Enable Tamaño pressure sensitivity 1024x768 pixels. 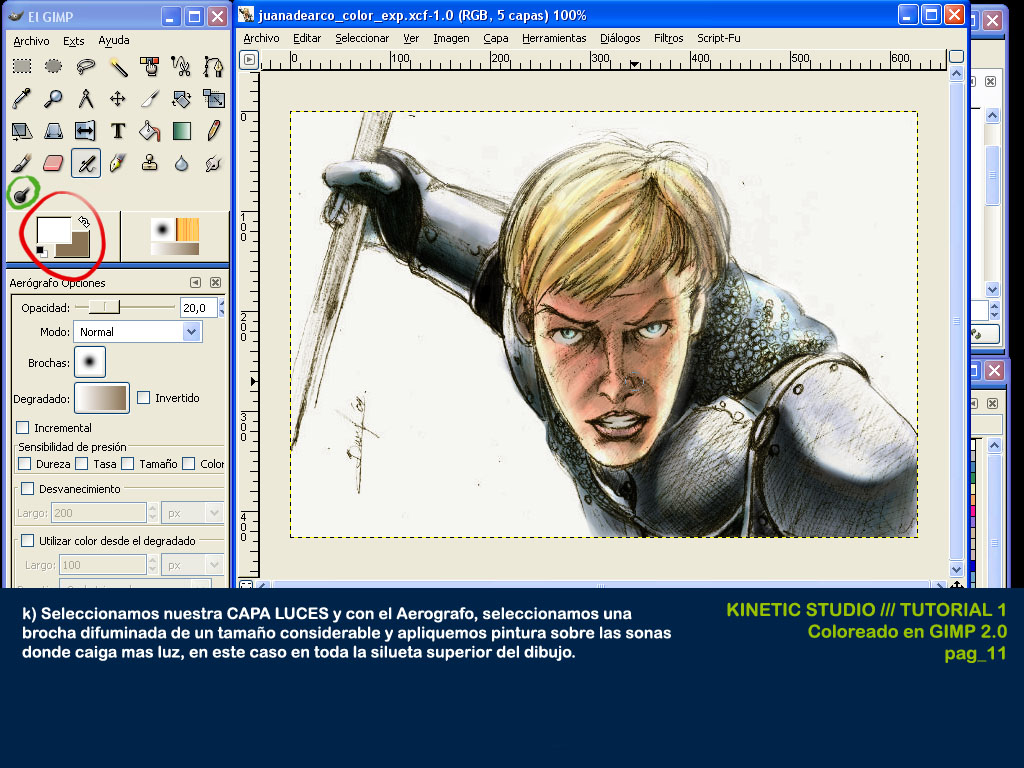click(127, 464)
